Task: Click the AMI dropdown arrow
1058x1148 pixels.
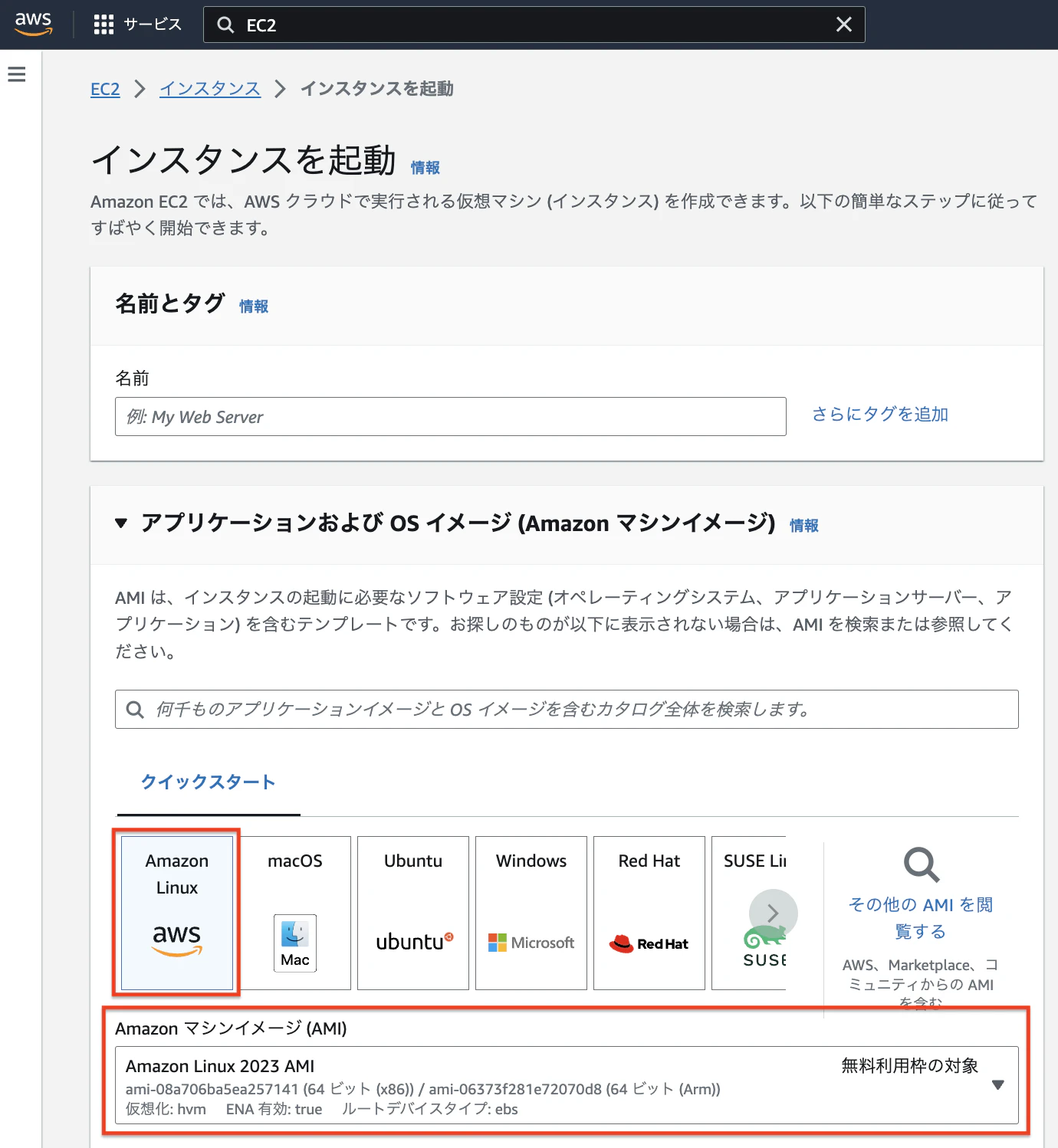Action: point(997,1085)
